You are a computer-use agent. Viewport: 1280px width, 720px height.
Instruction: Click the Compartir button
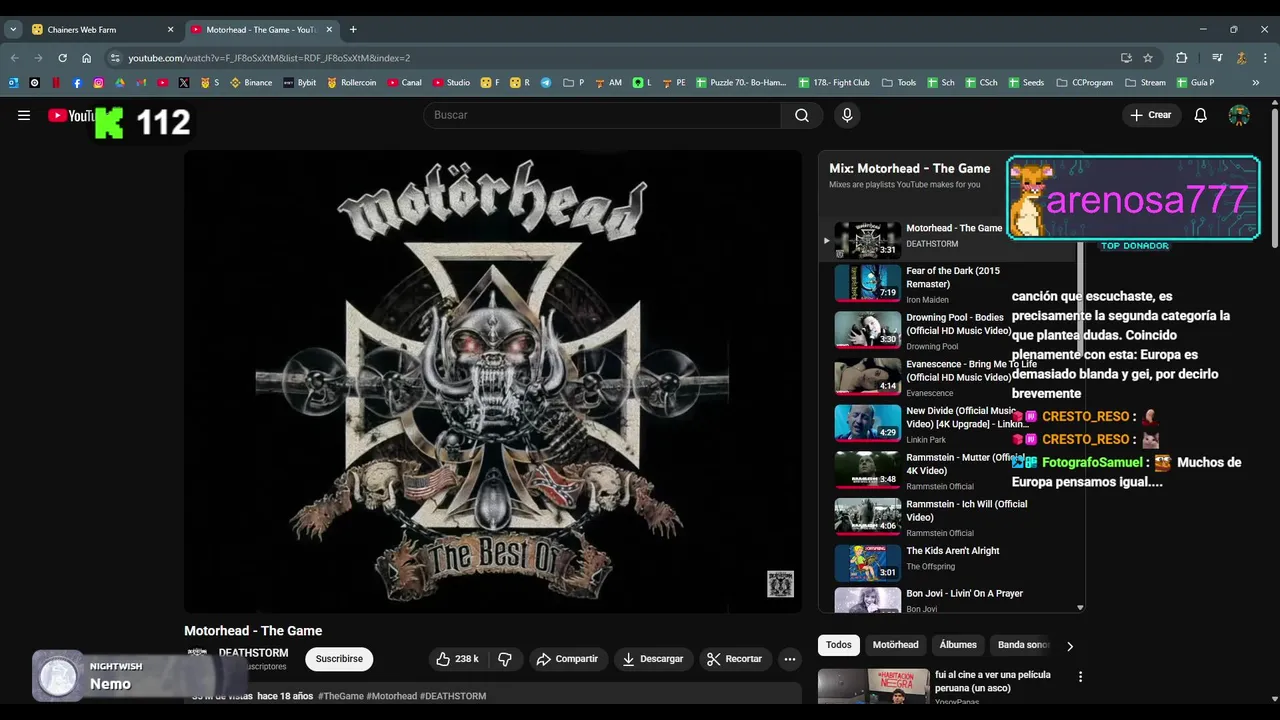567,659
